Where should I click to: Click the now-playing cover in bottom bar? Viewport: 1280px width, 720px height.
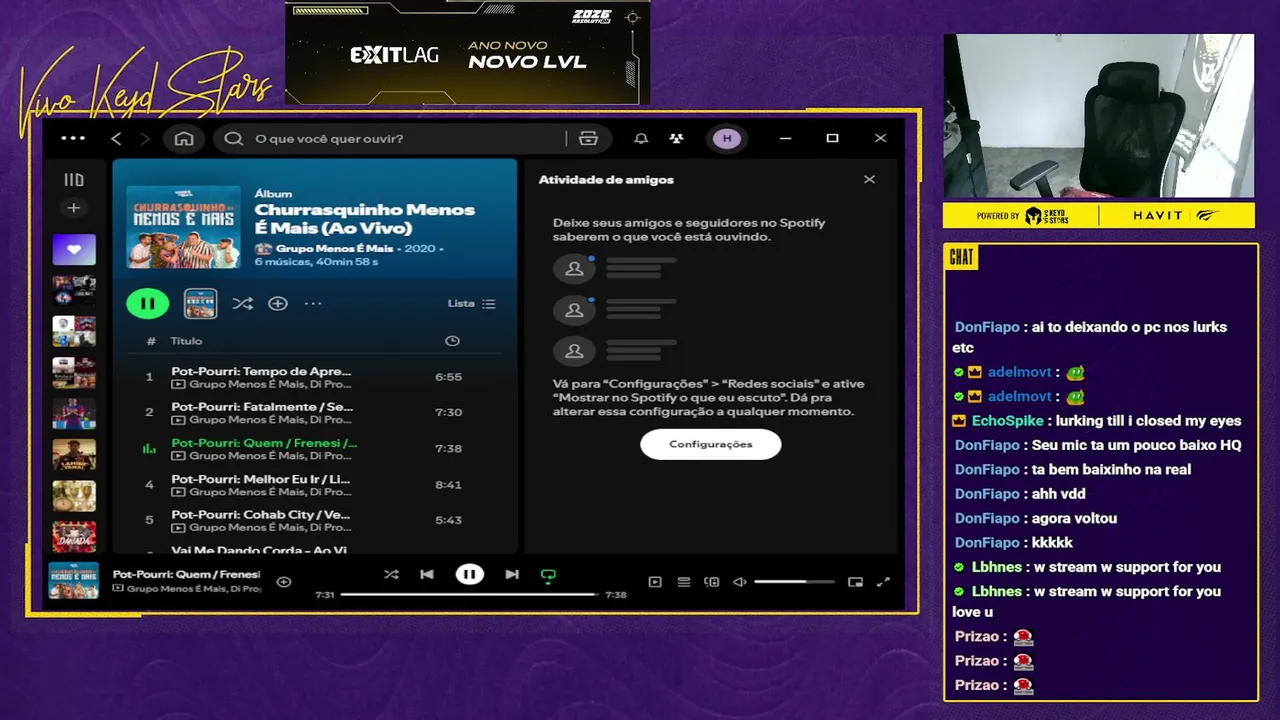point(74,581)
